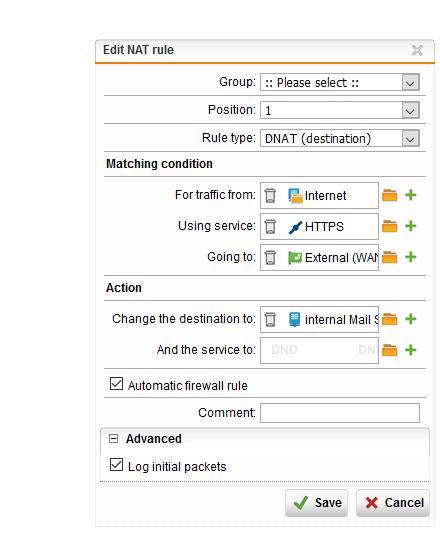The image size is (440, 533).
Task: Change Rule type from DNAT dropdown
Action: 340,138
